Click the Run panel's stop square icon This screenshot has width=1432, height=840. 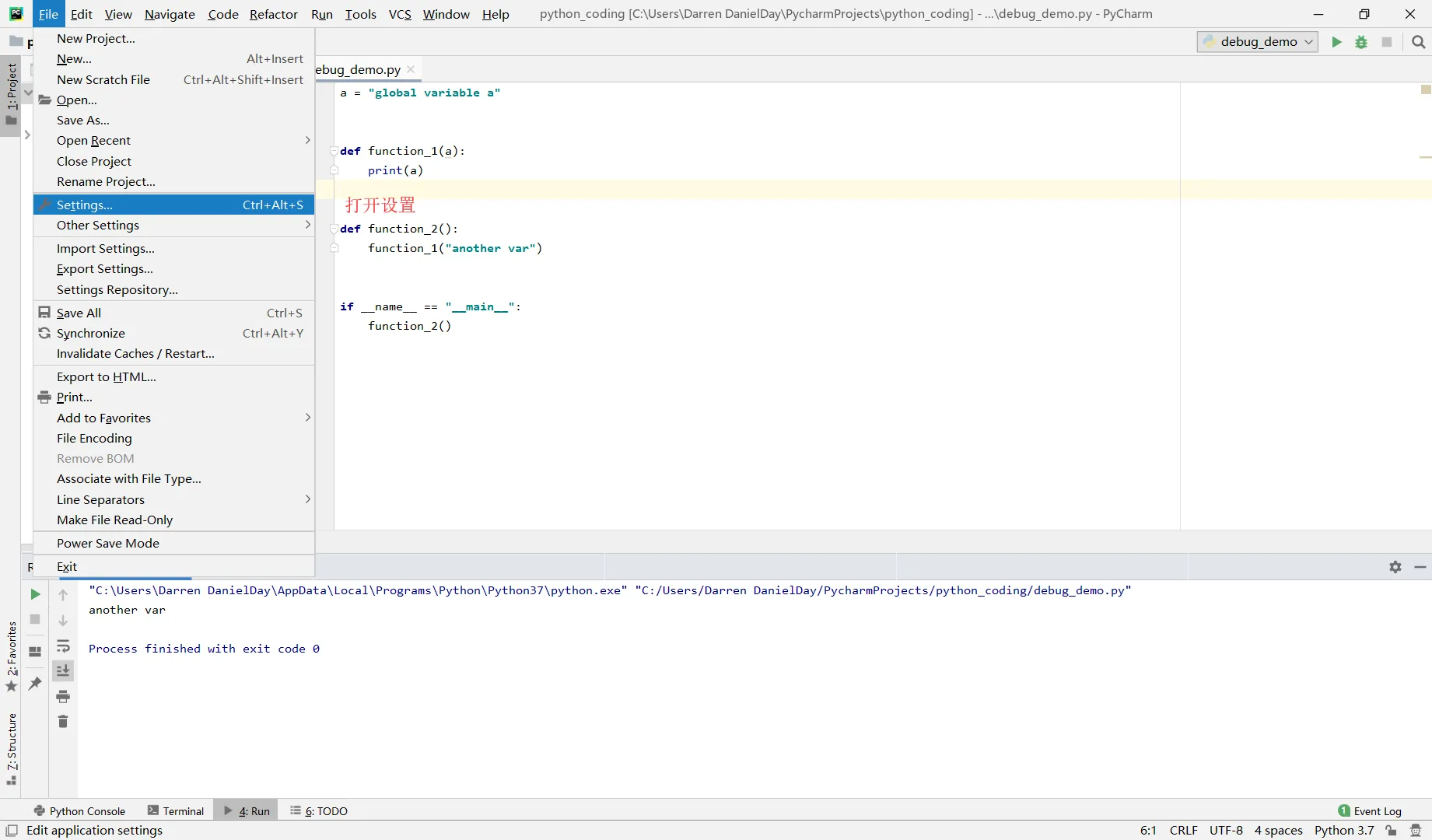[x=35, y=619]
